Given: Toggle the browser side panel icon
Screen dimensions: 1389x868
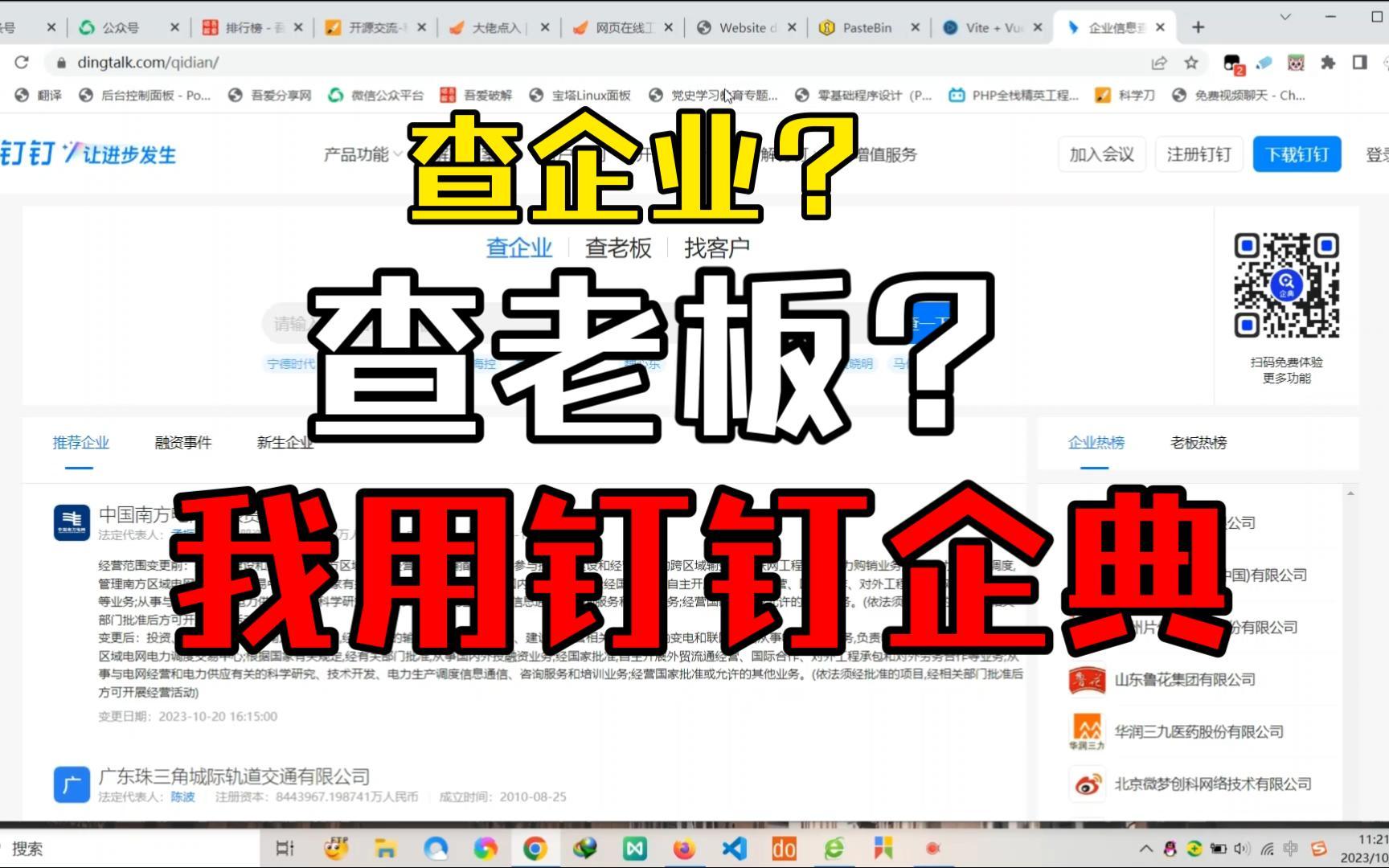Looking at the screenshot, I should (1360, 62).
